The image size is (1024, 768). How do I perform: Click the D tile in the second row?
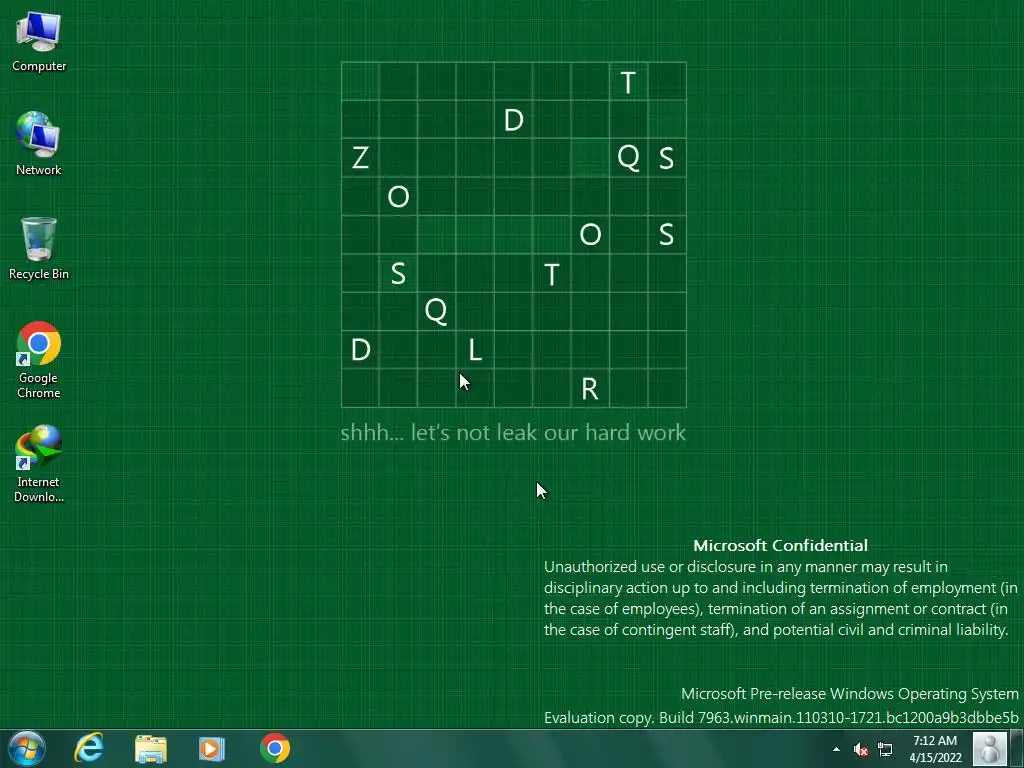tap(513, 120)
